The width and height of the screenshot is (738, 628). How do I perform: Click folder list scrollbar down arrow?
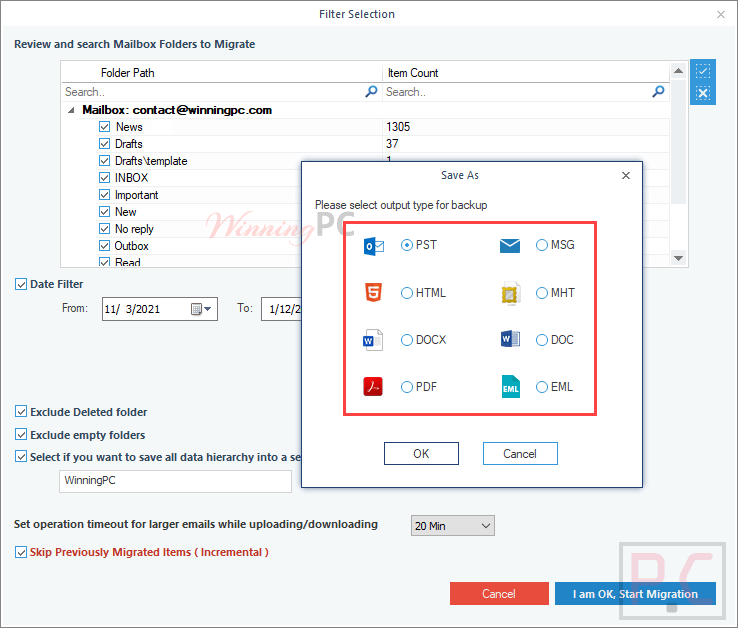point(678,258)
